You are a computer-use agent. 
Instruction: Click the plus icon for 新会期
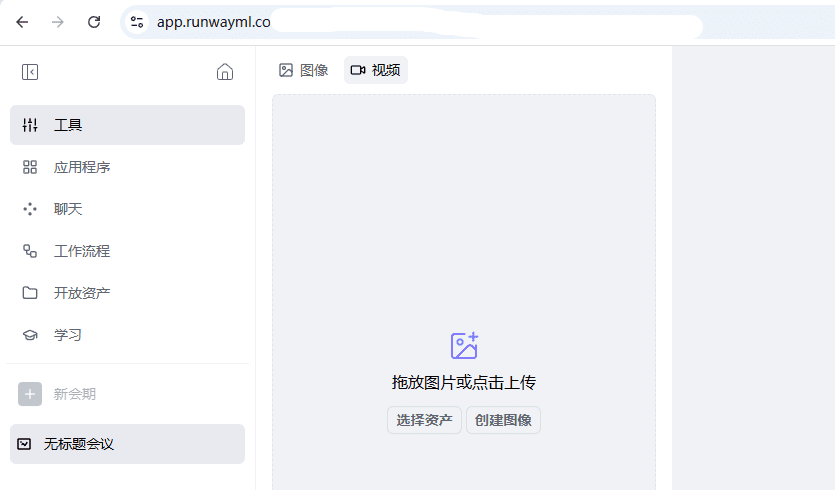pos(30,394)
